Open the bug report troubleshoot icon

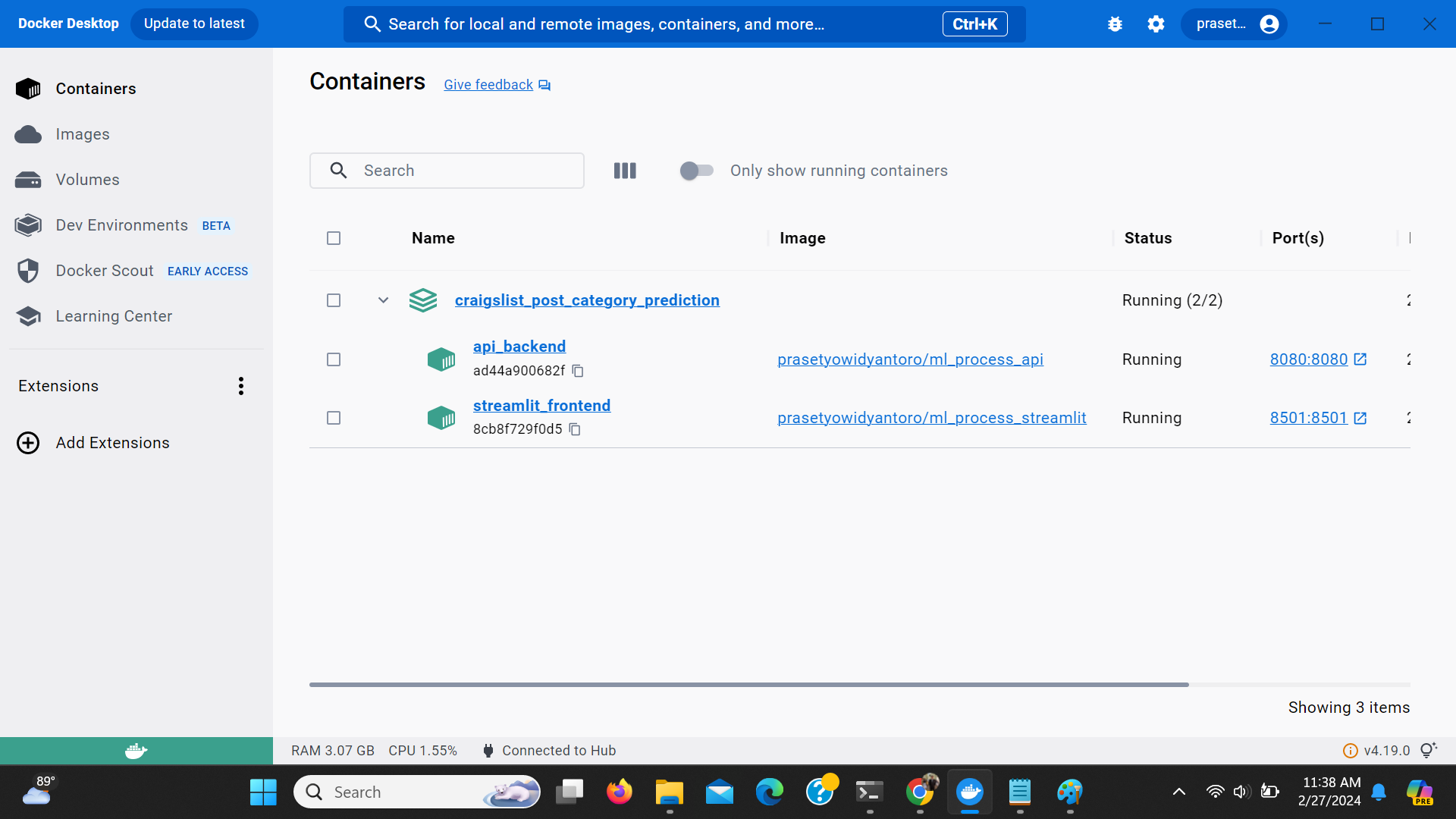[x=1114, y=24]
